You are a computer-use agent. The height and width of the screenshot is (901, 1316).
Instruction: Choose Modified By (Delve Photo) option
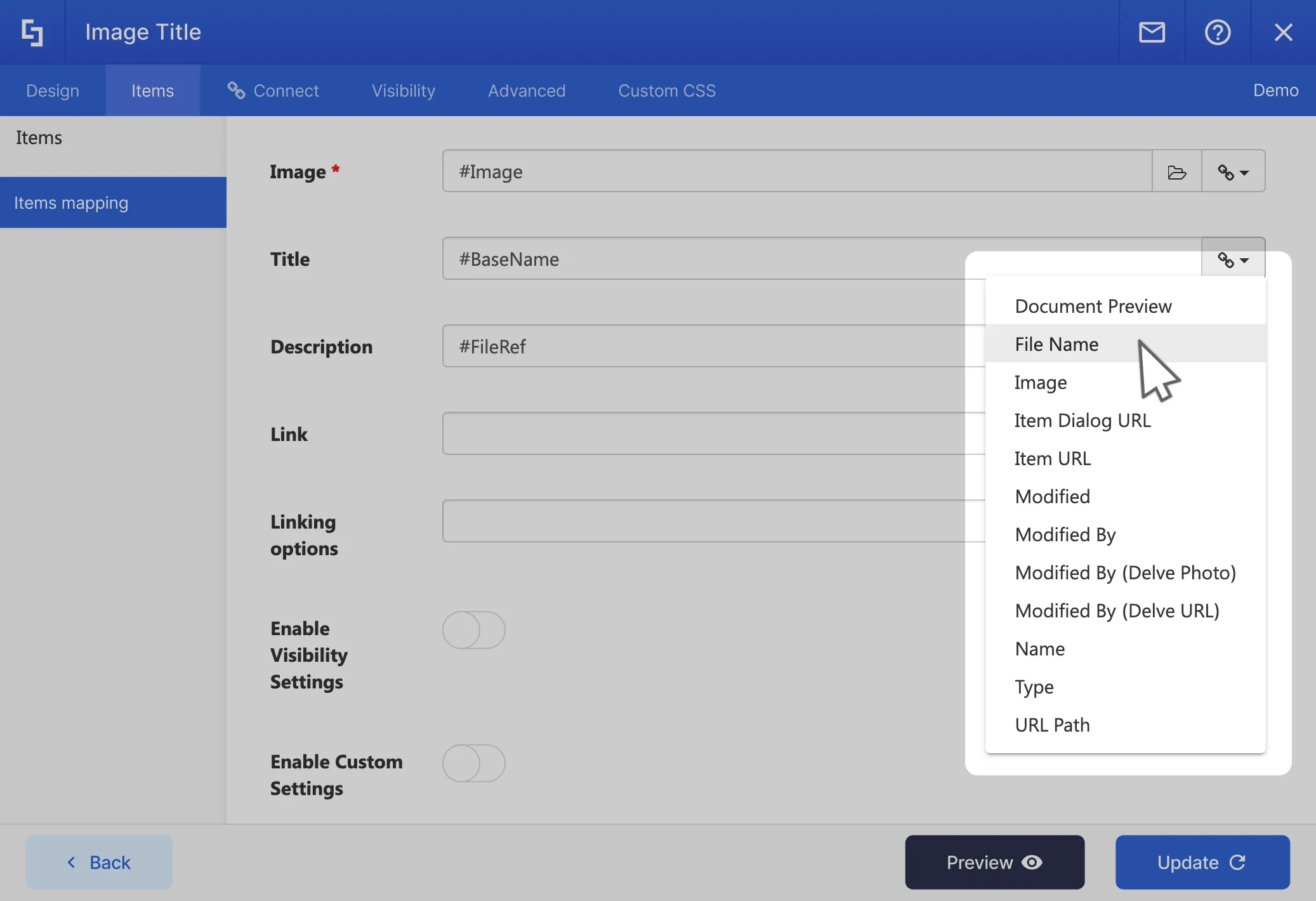1125,572
